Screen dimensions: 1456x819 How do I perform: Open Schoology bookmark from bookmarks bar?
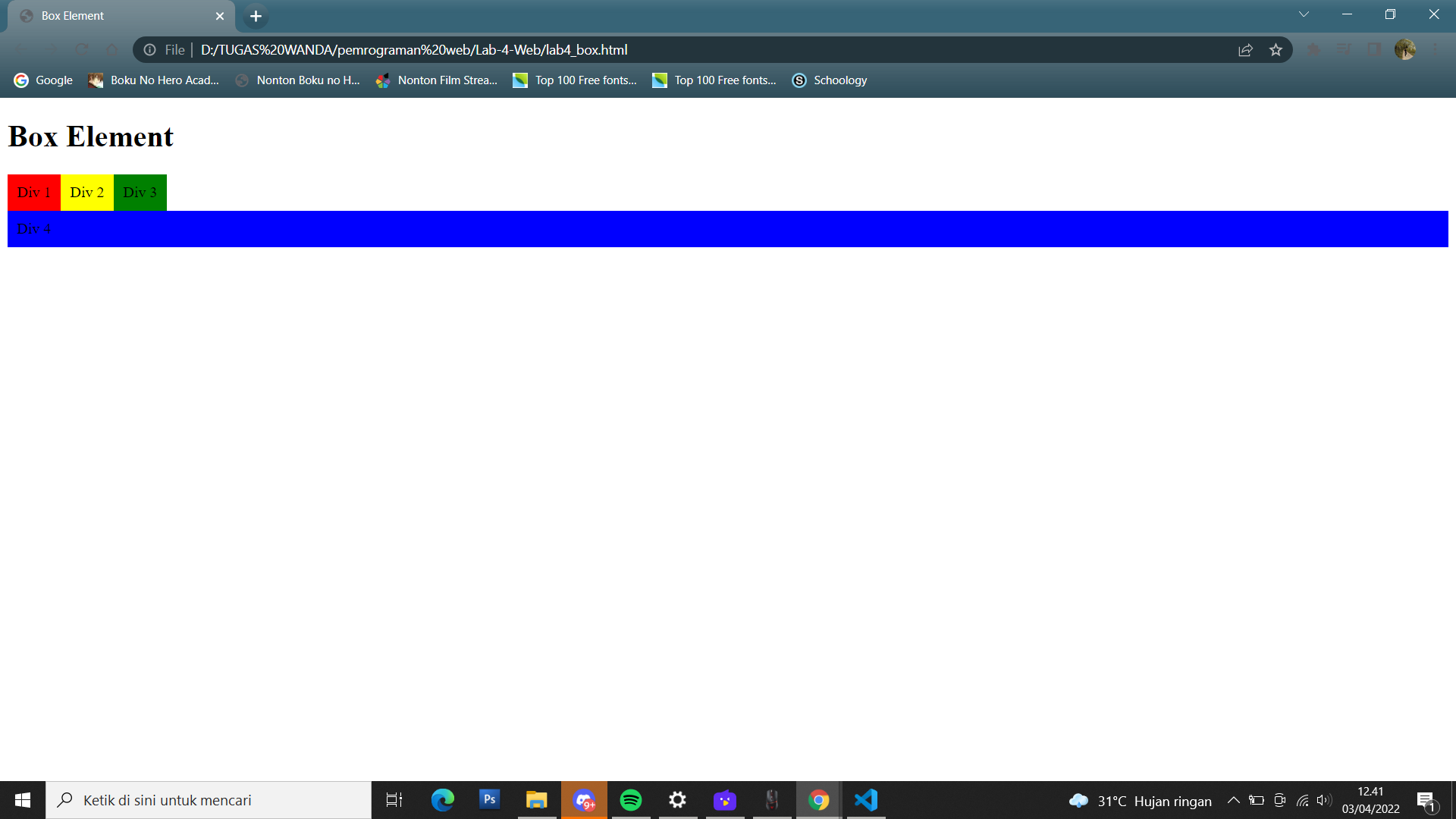click(x=830, y=80)
